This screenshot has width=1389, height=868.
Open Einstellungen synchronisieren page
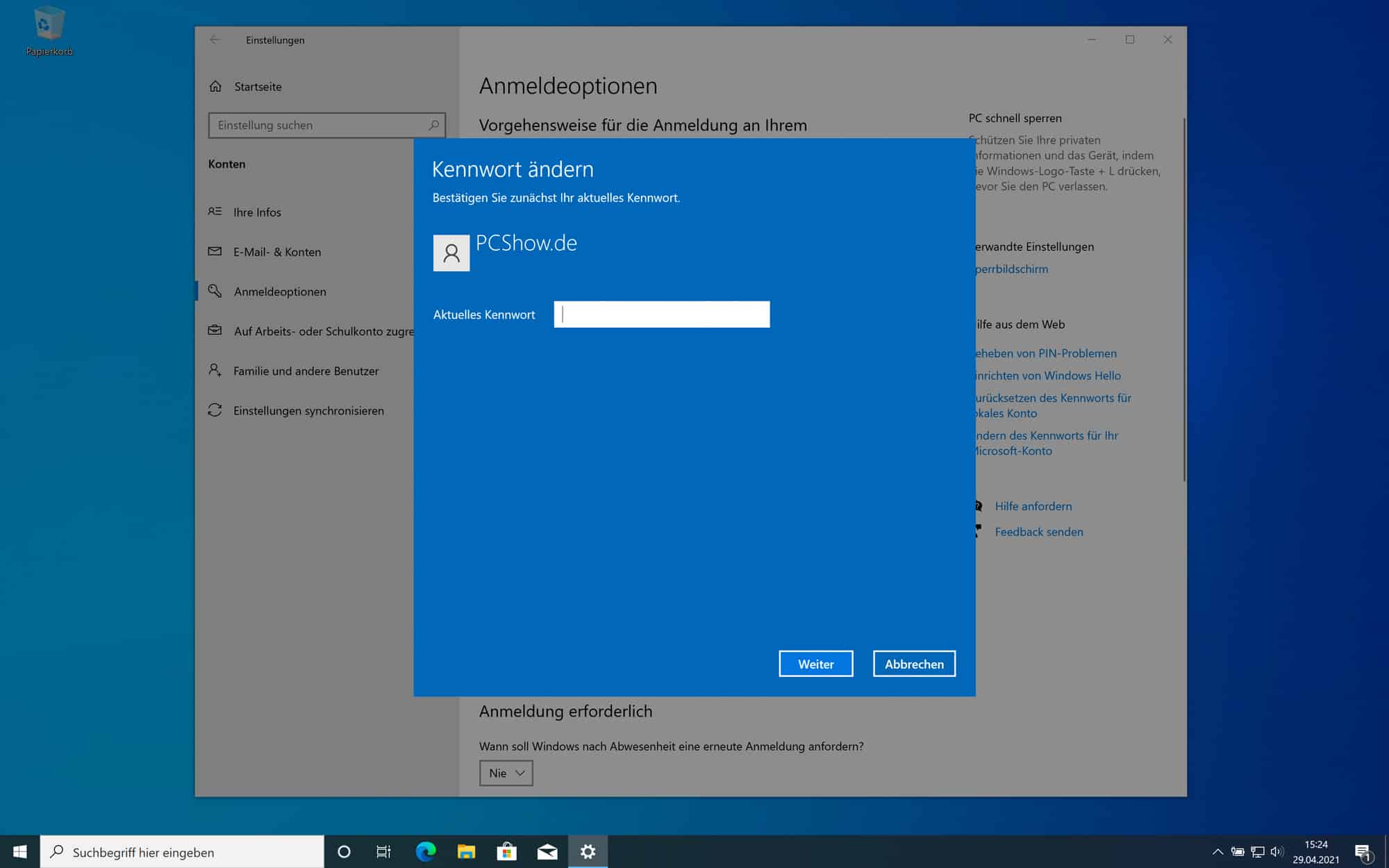pos(296,410)
